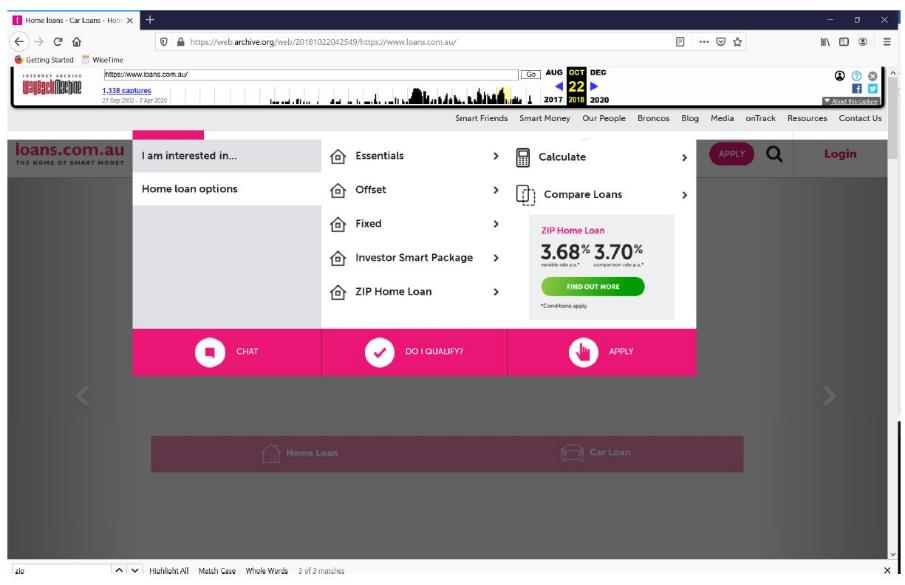This screenshot has height=585, width=905.
Task: Show sidebars icon in Firefox toolbar
Action: [844, 42]
